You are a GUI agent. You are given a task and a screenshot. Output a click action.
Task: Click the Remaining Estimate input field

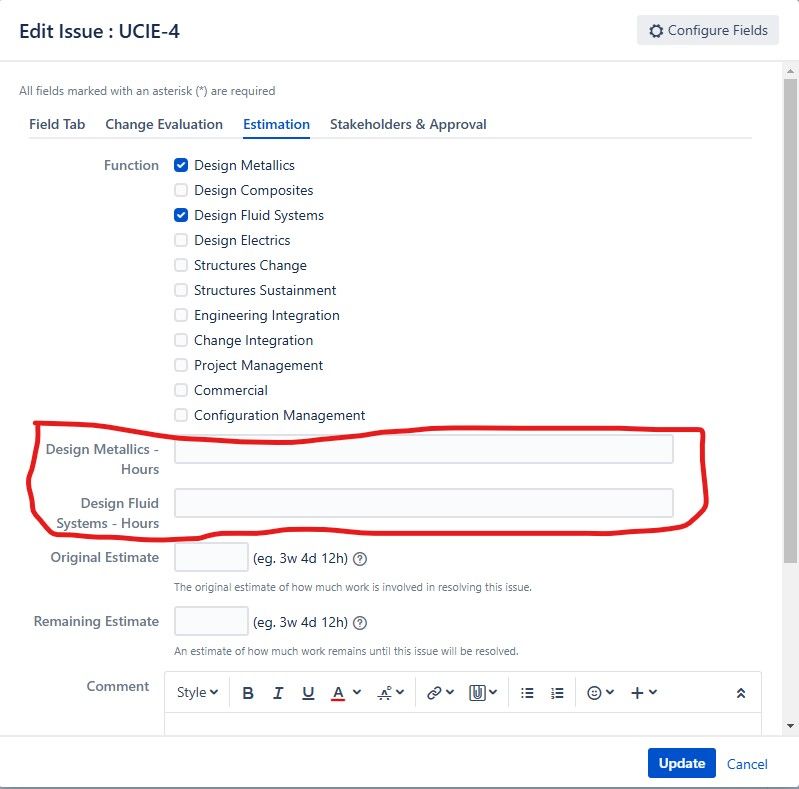coord(211,621)
